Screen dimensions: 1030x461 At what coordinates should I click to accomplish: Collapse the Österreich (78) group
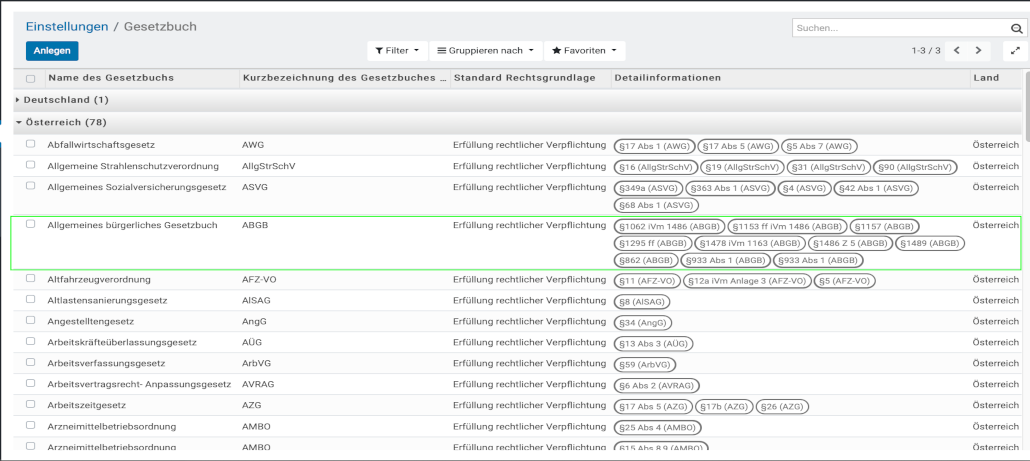(66, 122)
